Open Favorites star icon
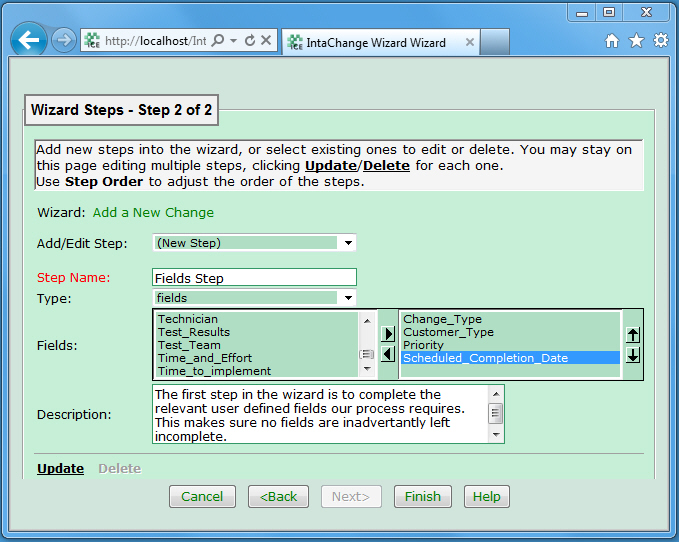 636,41
